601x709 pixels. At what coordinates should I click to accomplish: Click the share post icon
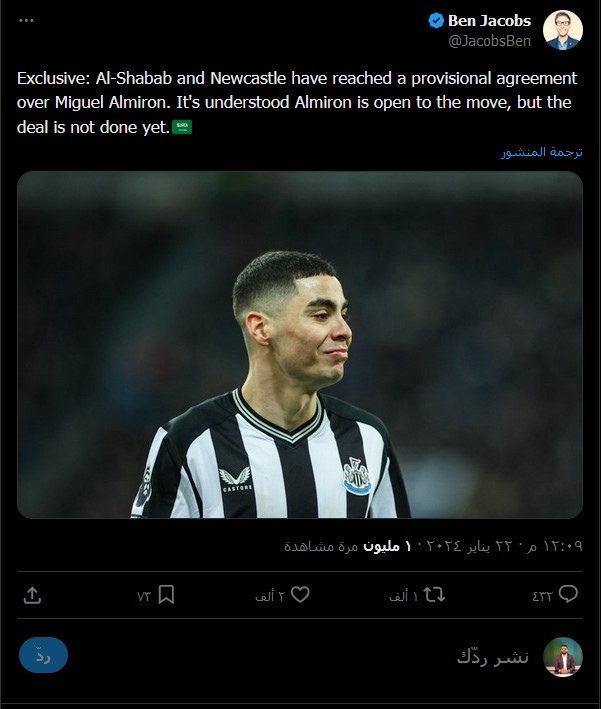[32, 595]
